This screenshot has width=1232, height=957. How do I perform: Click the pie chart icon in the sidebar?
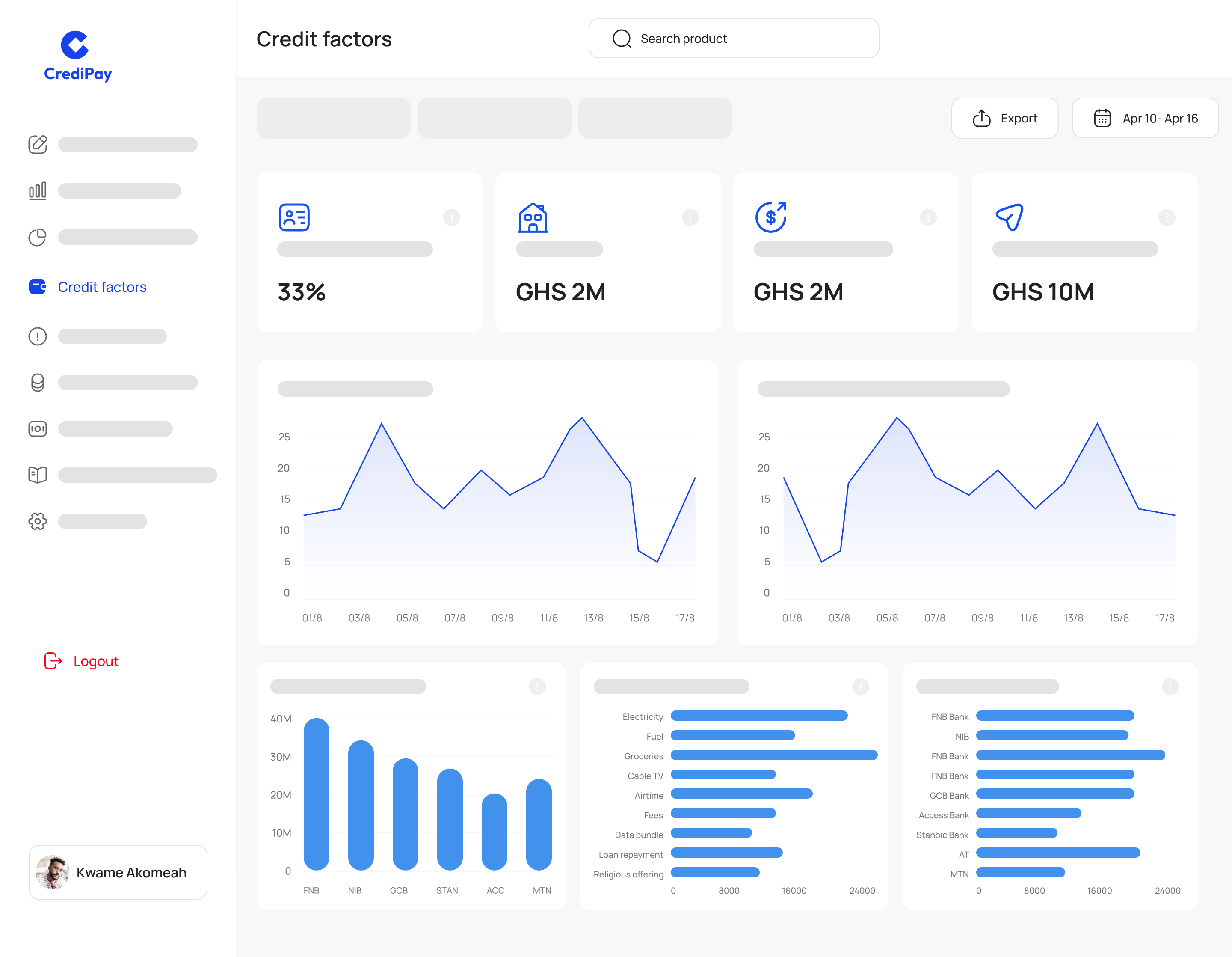37,237
